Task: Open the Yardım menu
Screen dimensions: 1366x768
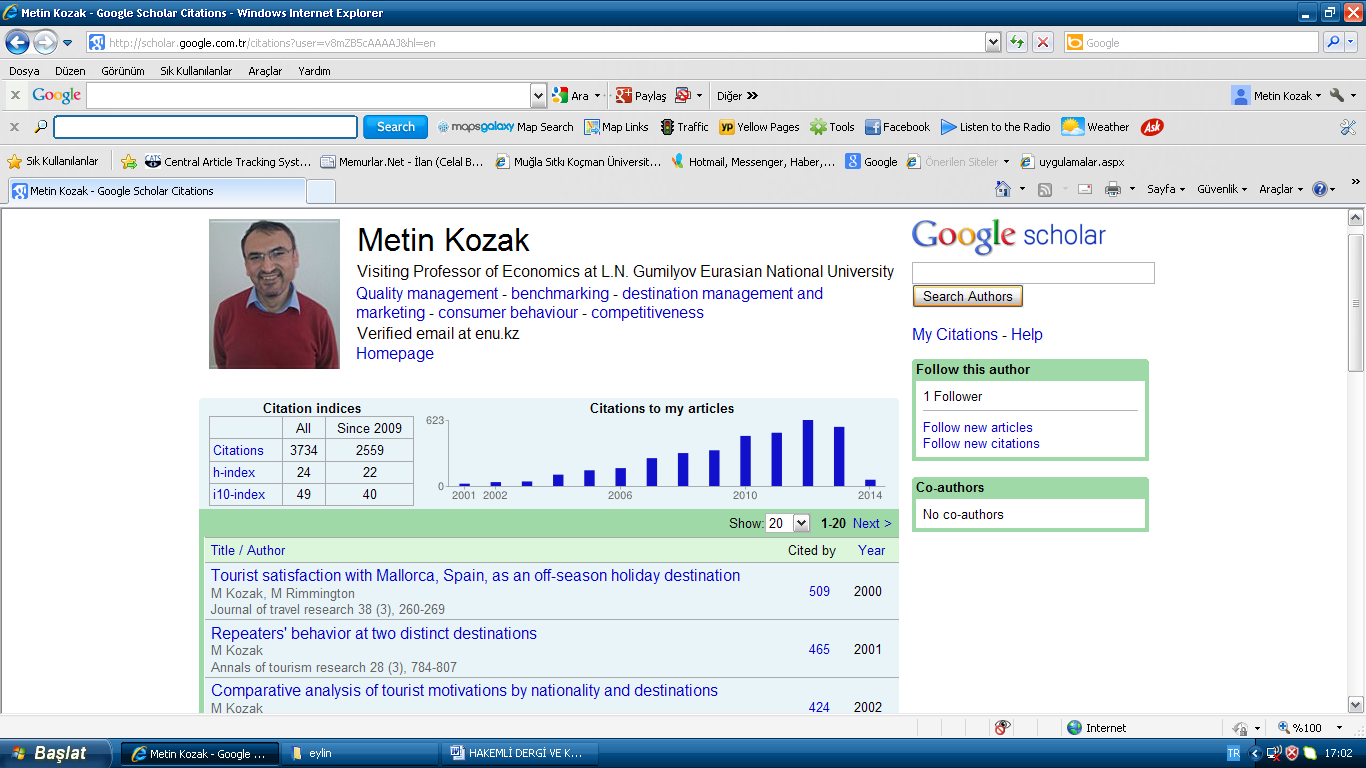Action: [x=314, y=71]
